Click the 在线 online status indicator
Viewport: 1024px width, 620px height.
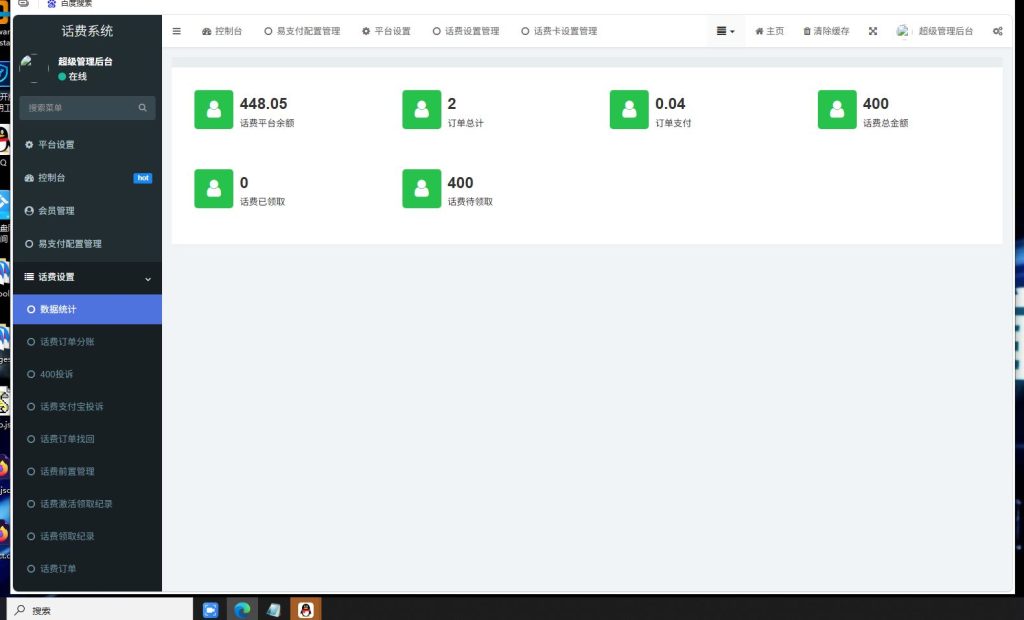72,76
